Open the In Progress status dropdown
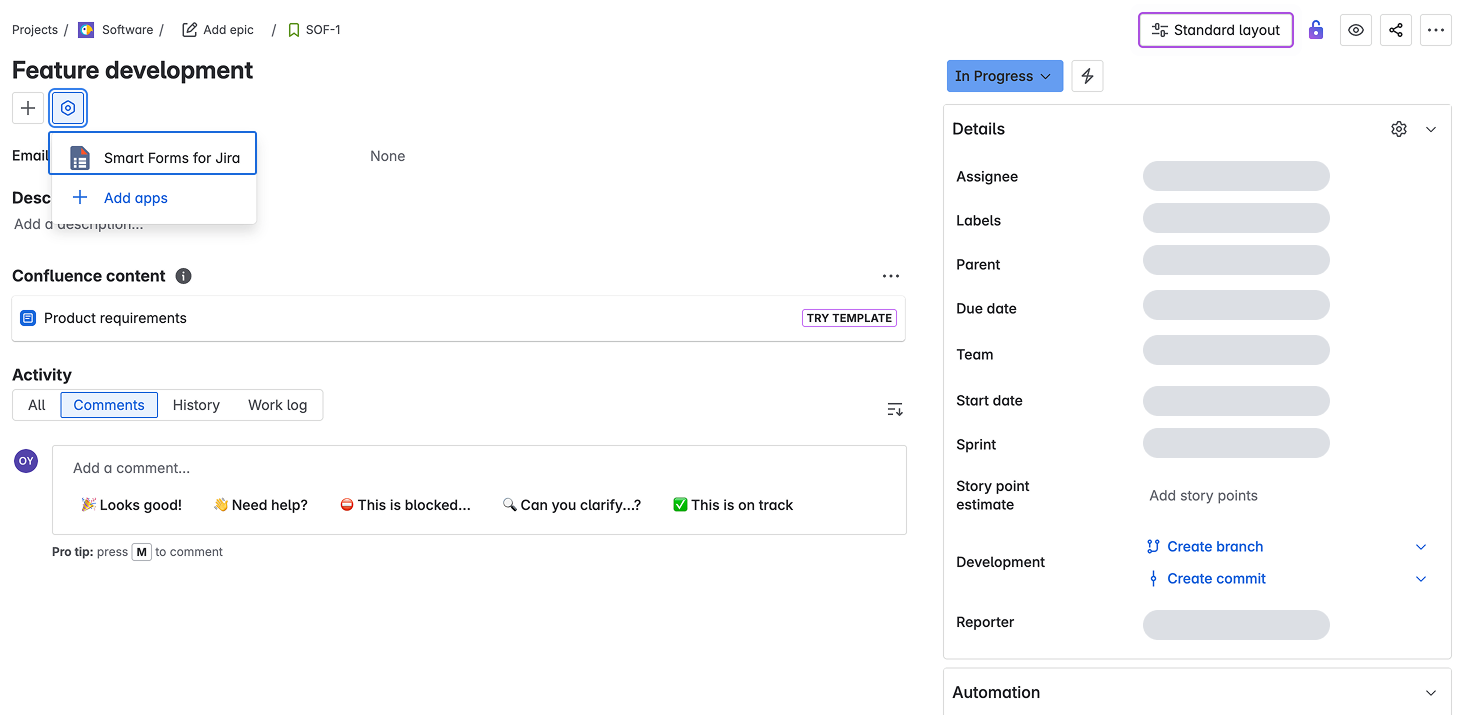 pos(1004,76)
